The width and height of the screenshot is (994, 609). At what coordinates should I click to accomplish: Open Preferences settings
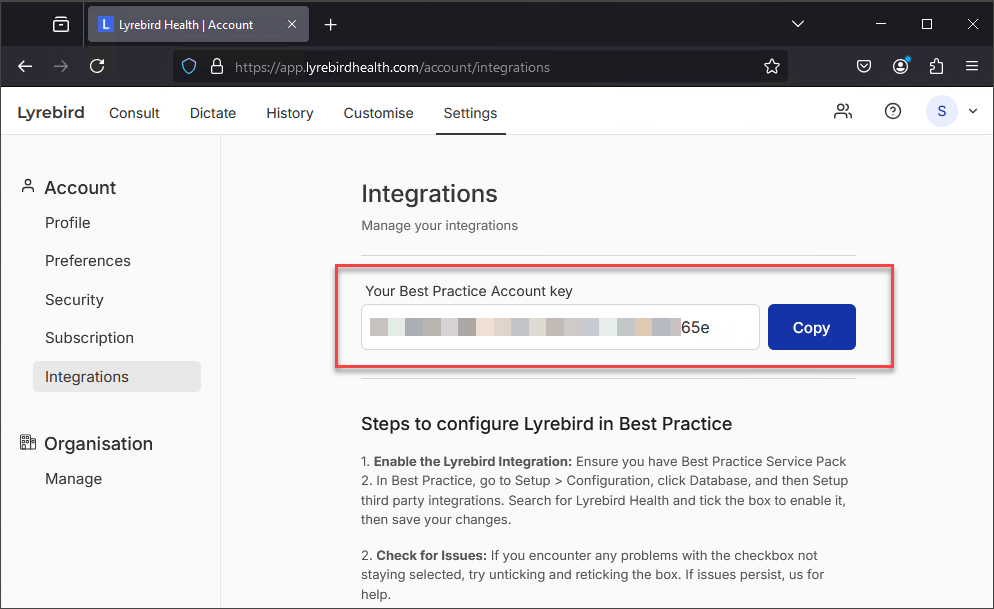87,260
